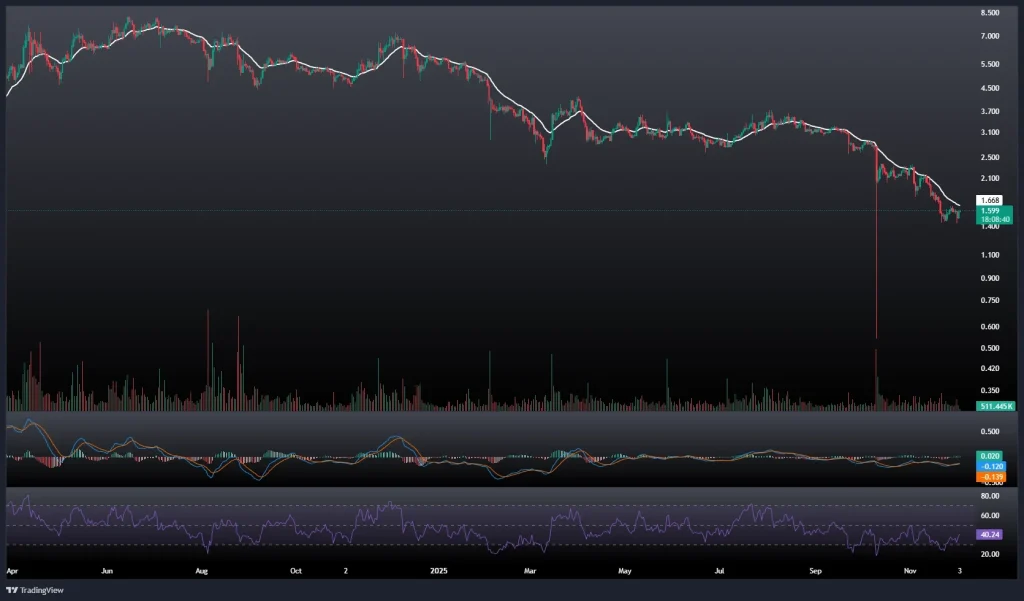Click the 20.00 level on RSI axis
Image resolution: width=1024 pixels, height=601 pixels.
pos(991,554)
